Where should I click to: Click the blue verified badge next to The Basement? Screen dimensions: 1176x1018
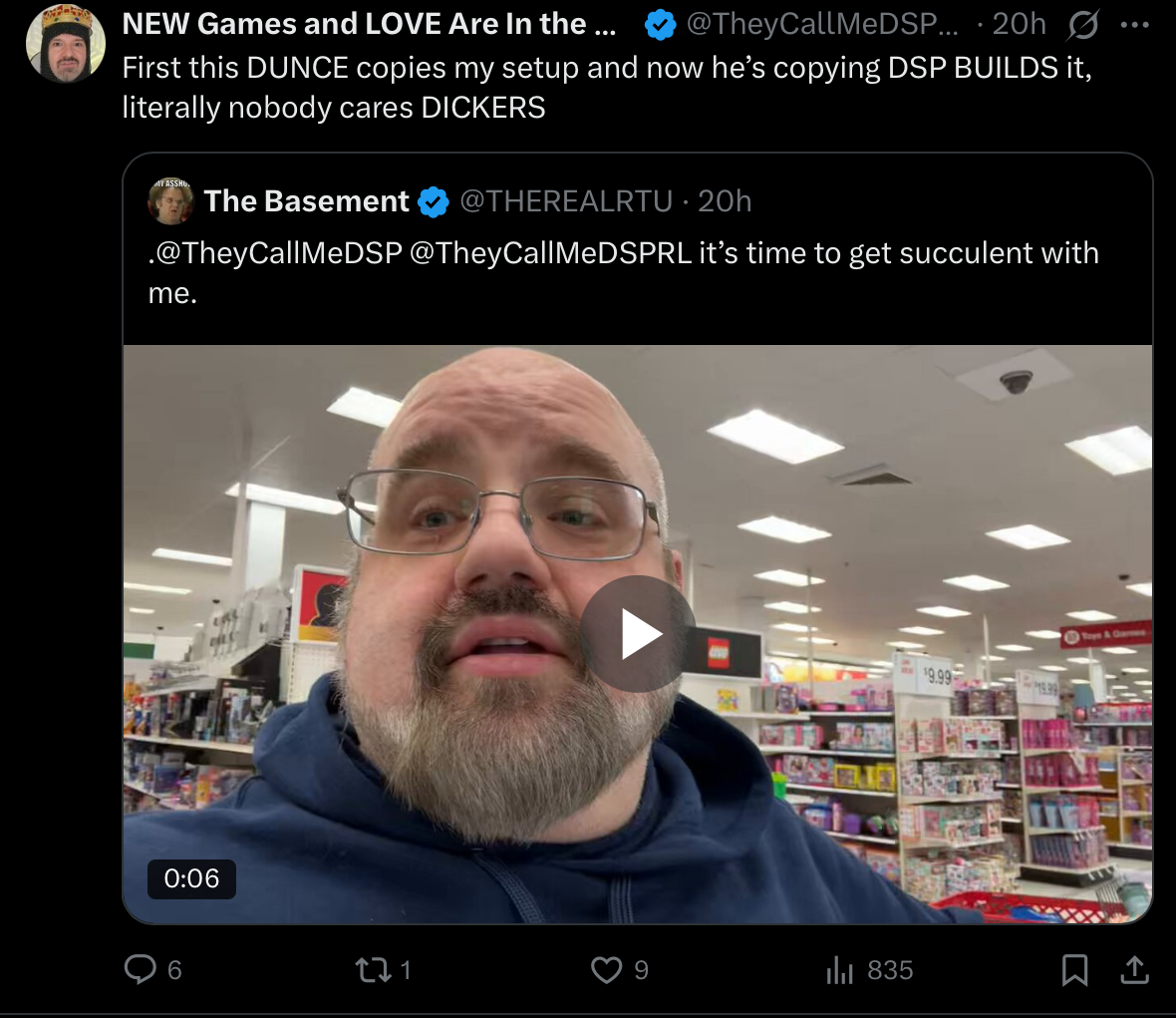pos(434,201)
